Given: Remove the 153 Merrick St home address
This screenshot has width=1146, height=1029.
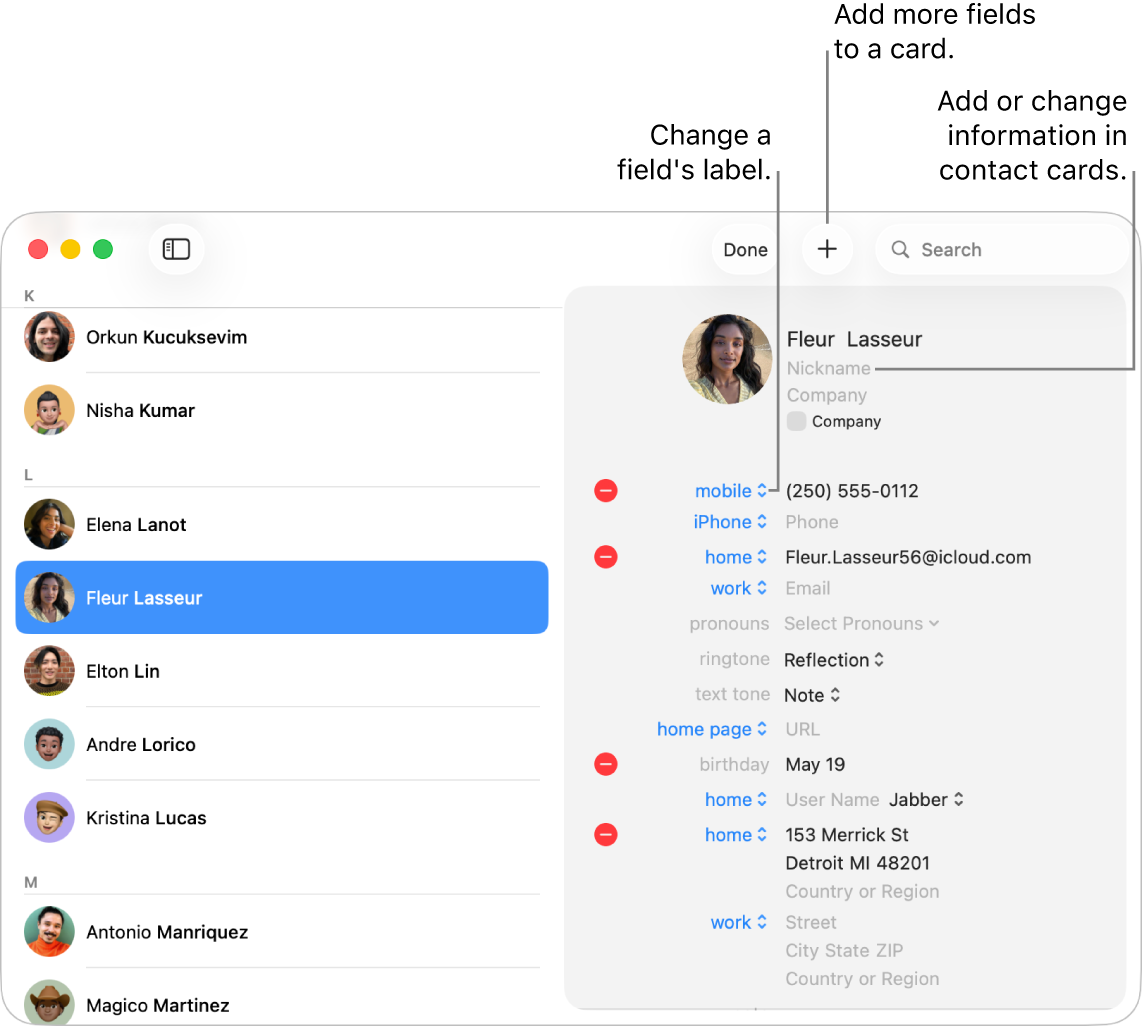Looking at the screenshot, I should 606,834.
